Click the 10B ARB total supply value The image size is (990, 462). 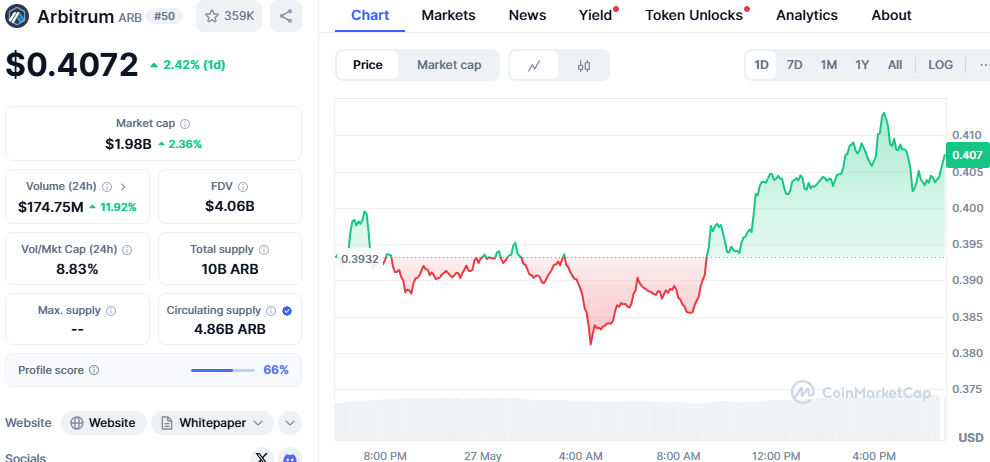(x=230, y=270)
